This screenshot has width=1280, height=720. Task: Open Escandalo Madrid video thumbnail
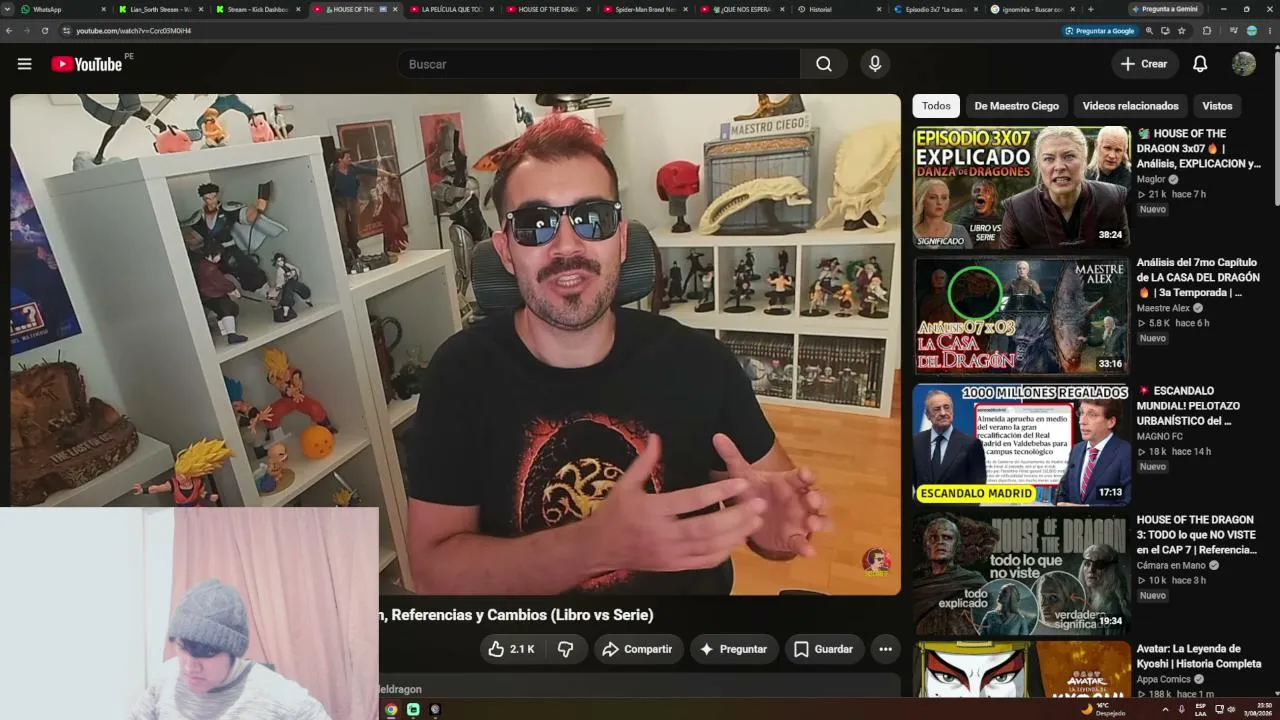click(1021, 444)
